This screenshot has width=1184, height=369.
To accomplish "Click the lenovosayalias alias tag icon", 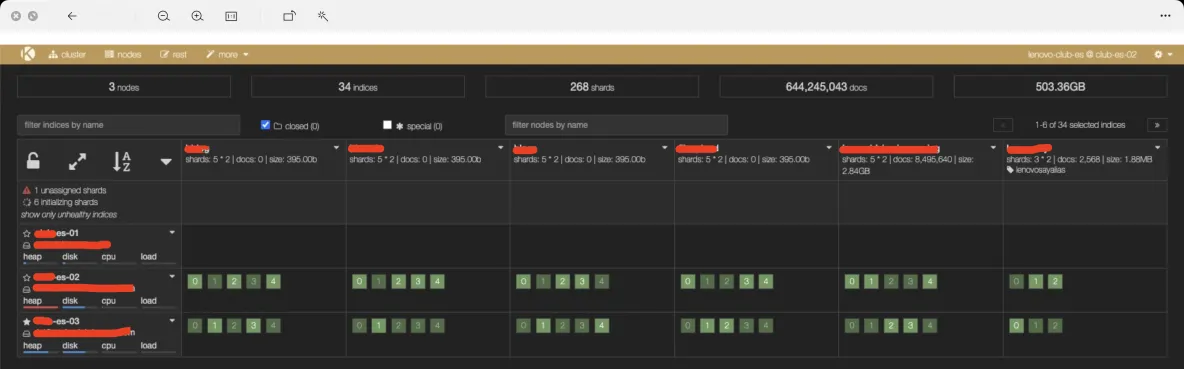I will [1010, 169].
